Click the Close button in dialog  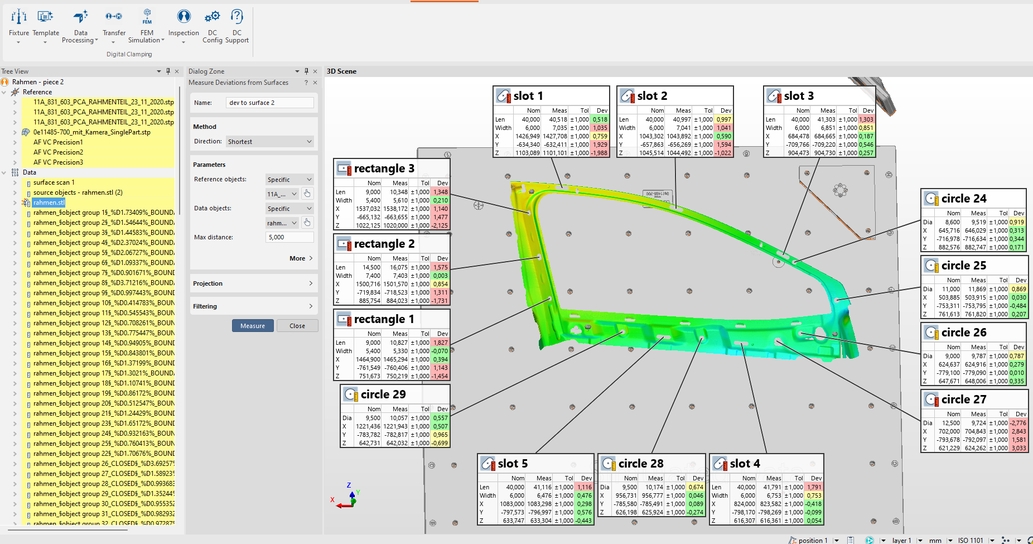coord(297,326)
